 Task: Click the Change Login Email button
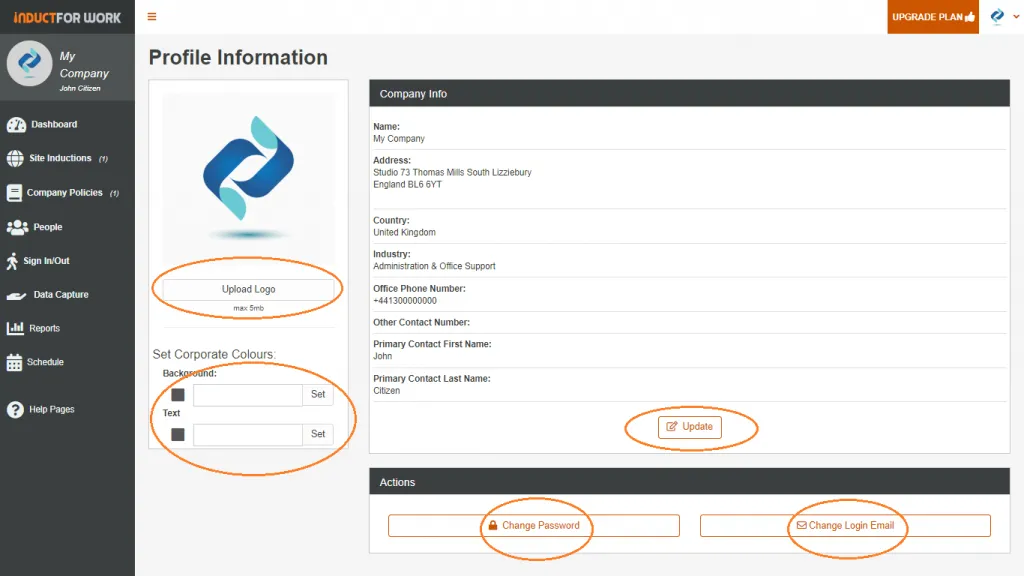point(845,525)
